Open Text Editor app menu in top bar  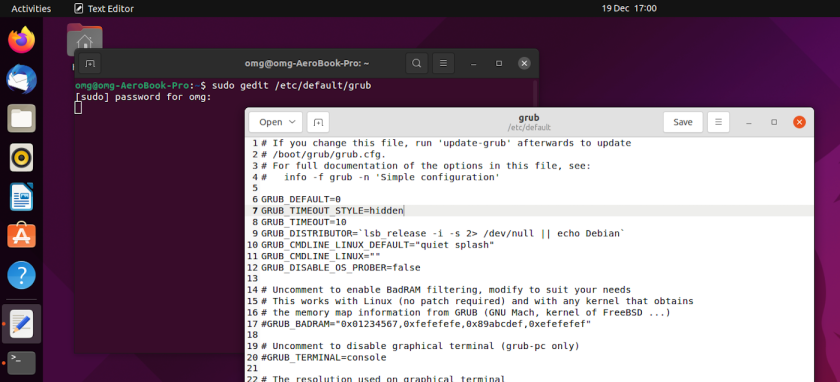(x=104, y=9)
